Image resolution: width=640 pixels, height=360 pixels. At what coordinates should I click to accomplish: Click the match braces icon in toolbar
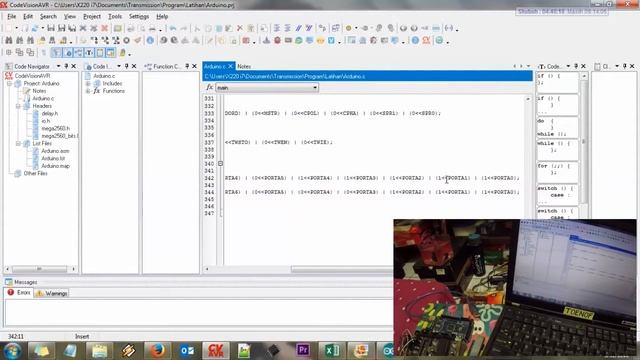449,28
